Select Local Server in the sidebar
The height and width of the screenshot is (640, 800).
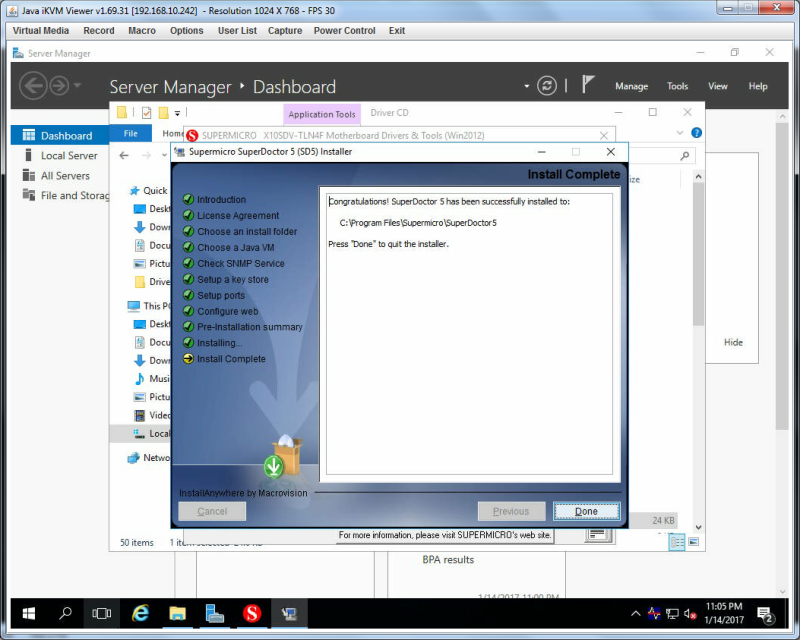69,156
